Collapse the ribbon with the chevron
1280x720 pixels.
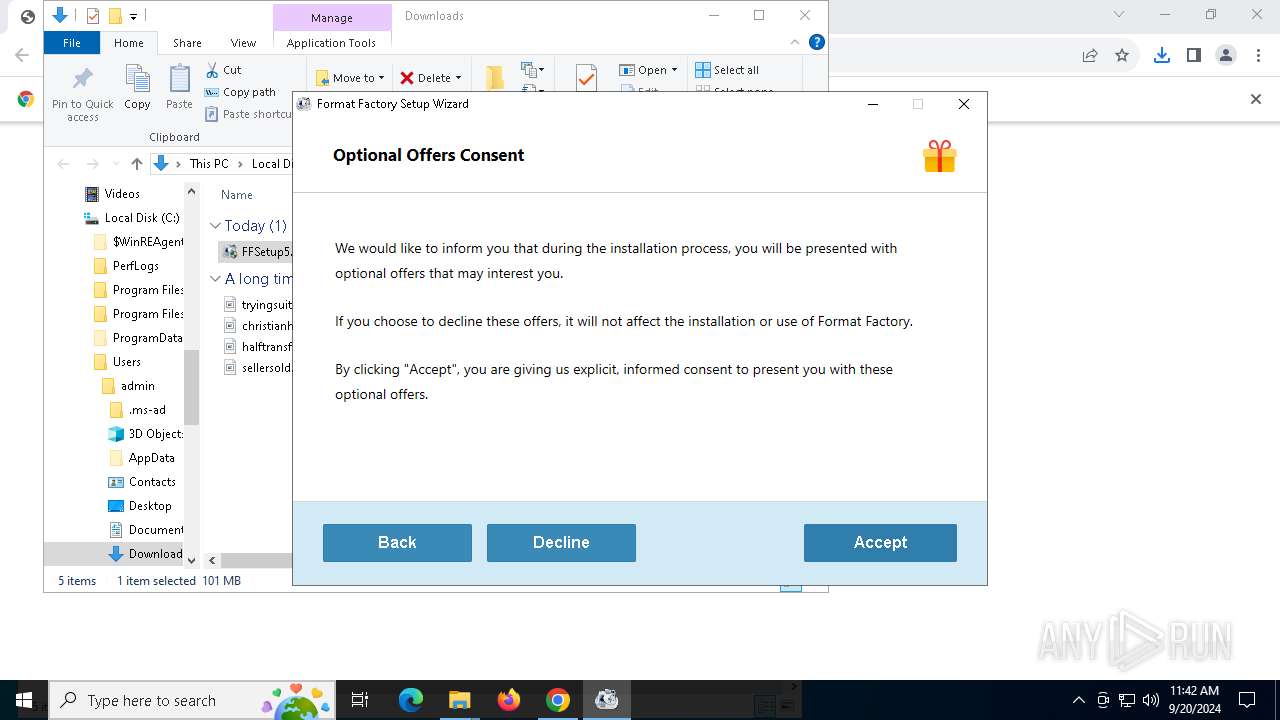point(795,42)
